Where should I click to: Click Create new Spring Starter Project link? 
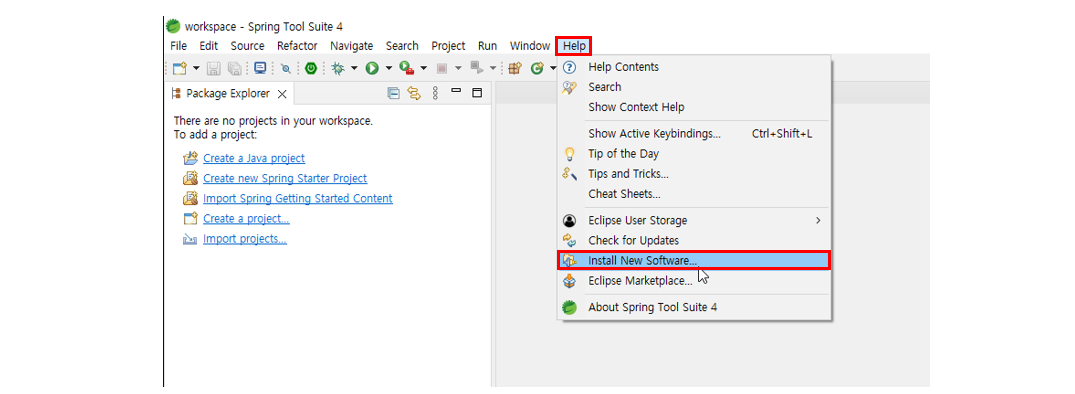click(285, 178)
